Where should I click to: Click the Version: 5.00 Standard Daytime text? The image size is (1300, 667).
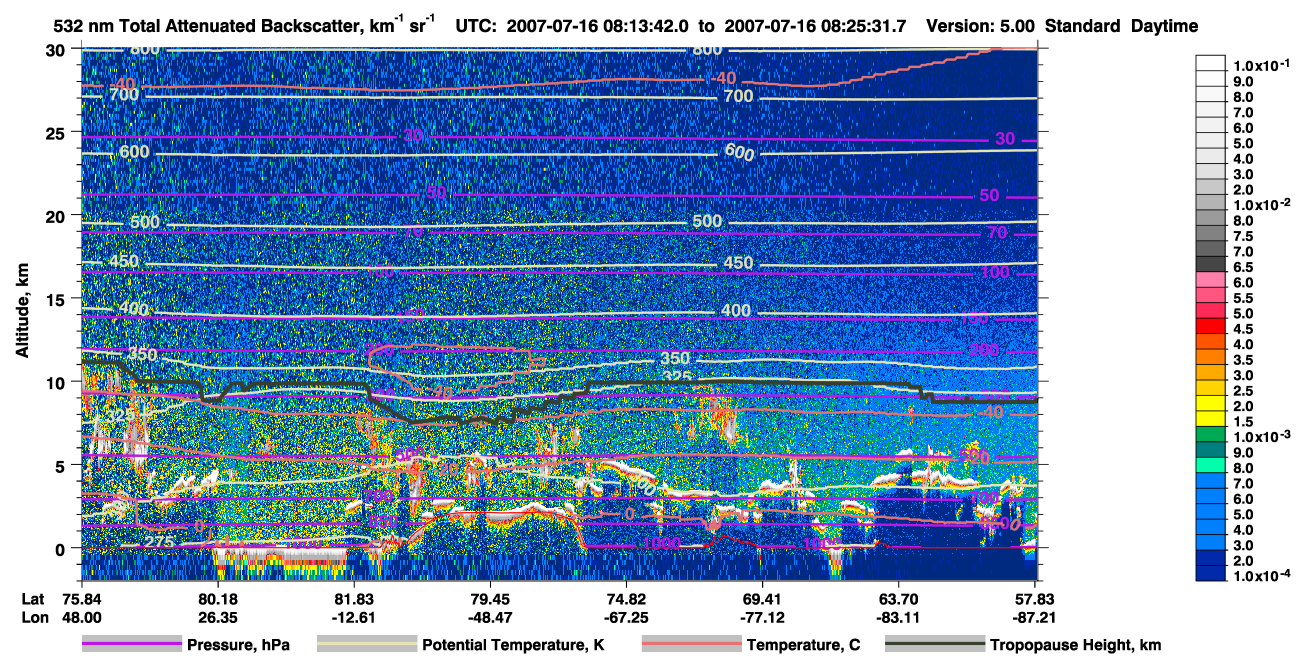[x=1062, y=26]
